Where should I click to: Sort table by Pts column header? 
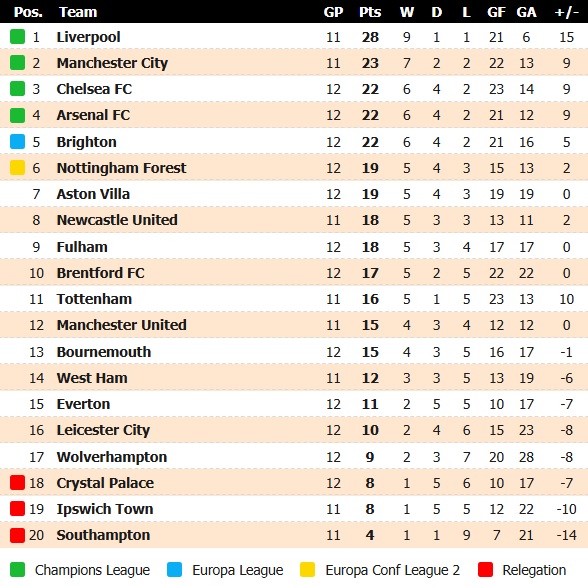[x=370, y=12]
